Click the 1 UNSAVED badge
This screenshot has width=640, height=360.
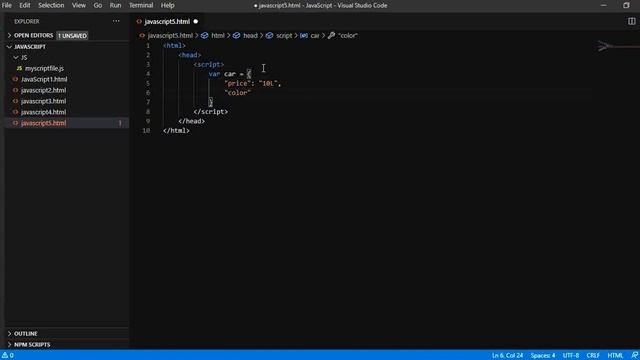pos(72,36)
